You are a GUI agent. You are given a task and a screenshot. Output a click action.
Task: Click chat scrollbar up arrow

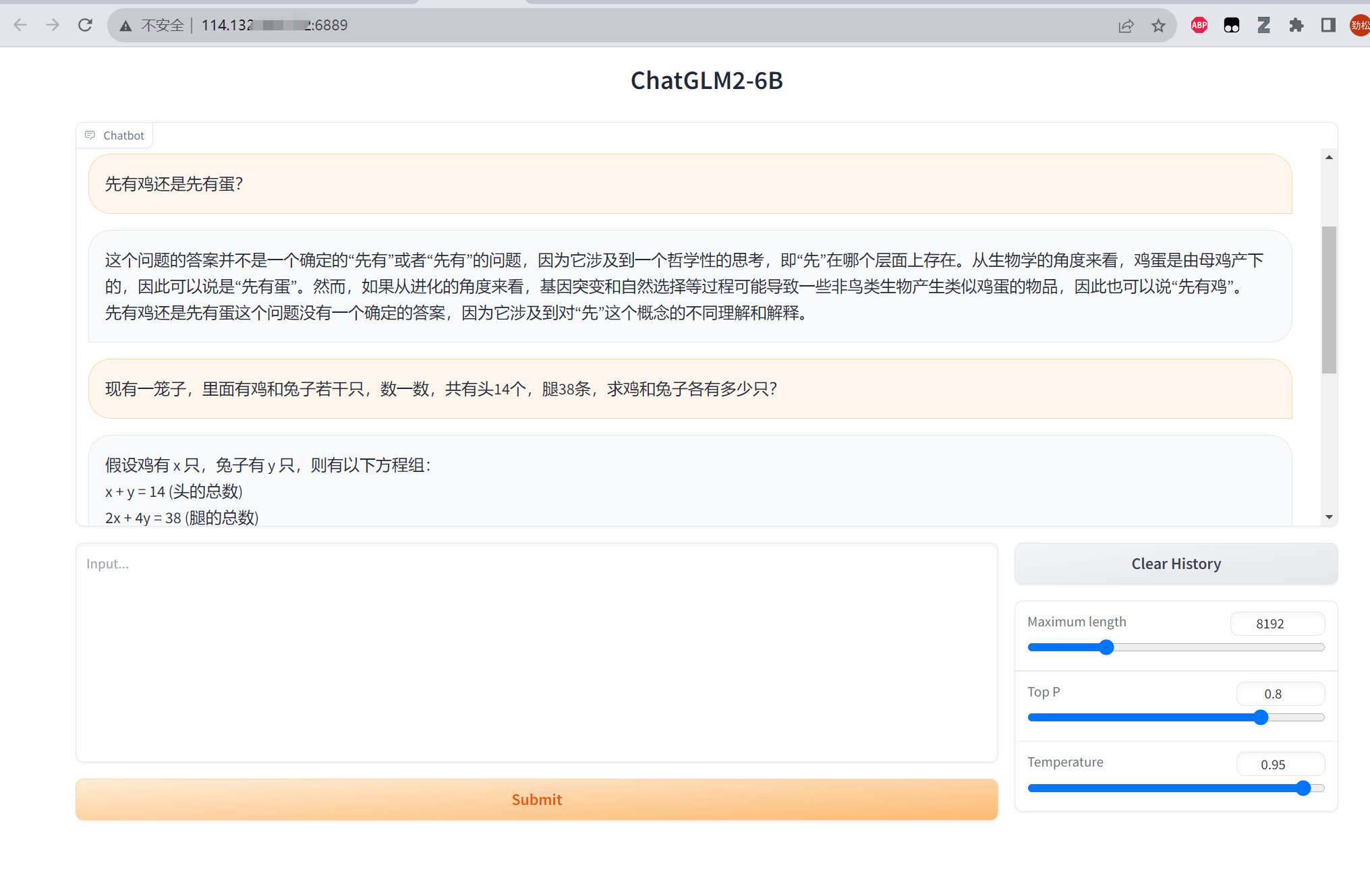(x=1329, y=157)
